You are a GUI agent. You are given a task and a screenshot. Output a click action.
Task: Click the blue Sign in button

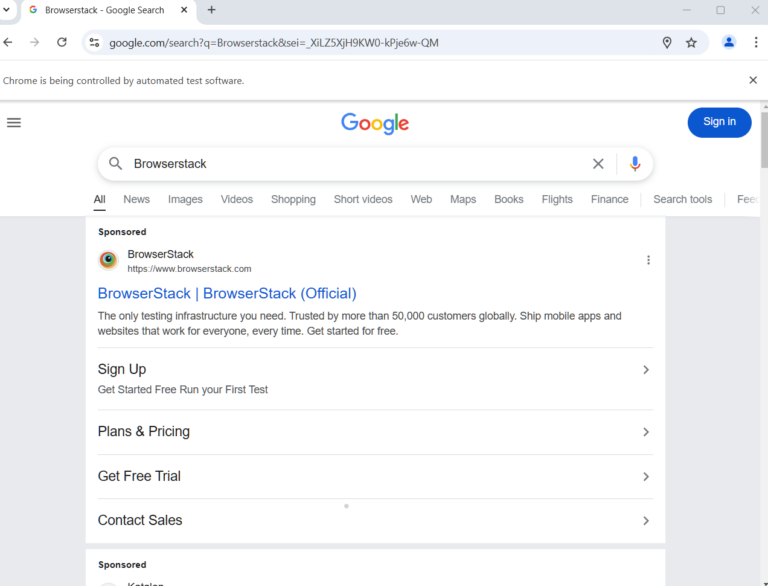[x=719, y=122]
